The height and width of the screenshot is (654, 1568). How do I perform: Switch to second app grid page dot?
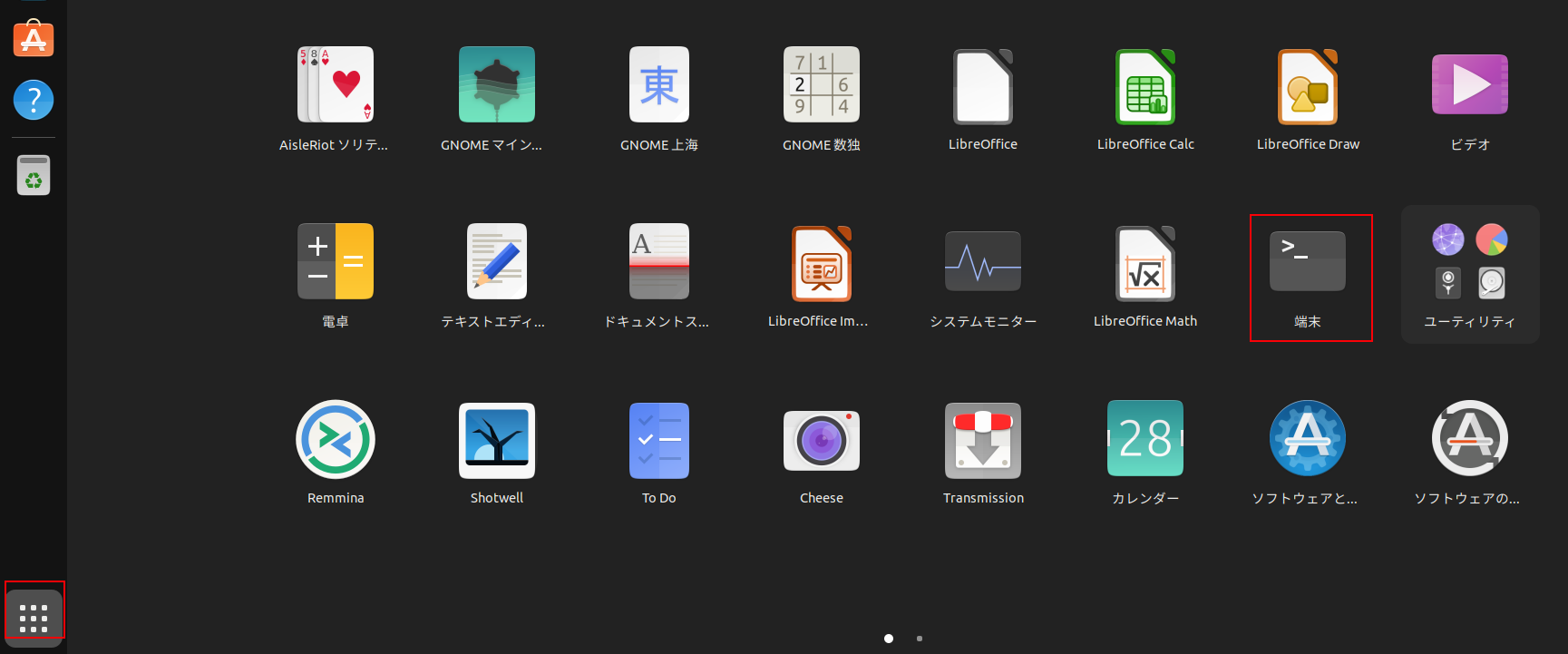920,639
